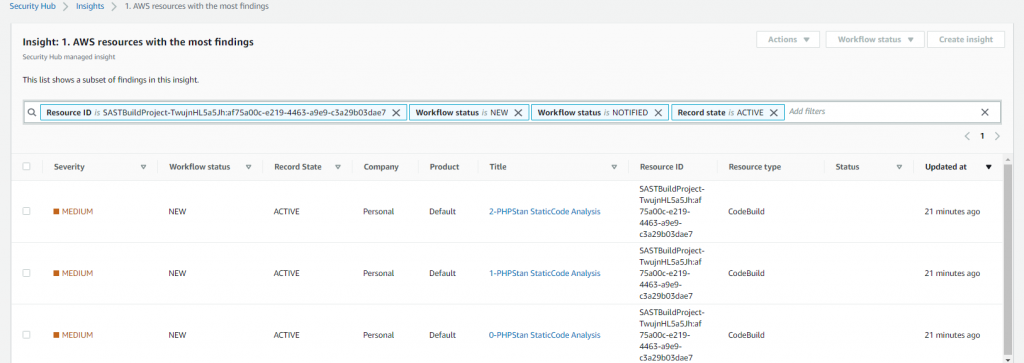Check the 0-PHPStan finding row checkbox
Viewport: 1024px width, 363px height.
[x=26, y=334]
